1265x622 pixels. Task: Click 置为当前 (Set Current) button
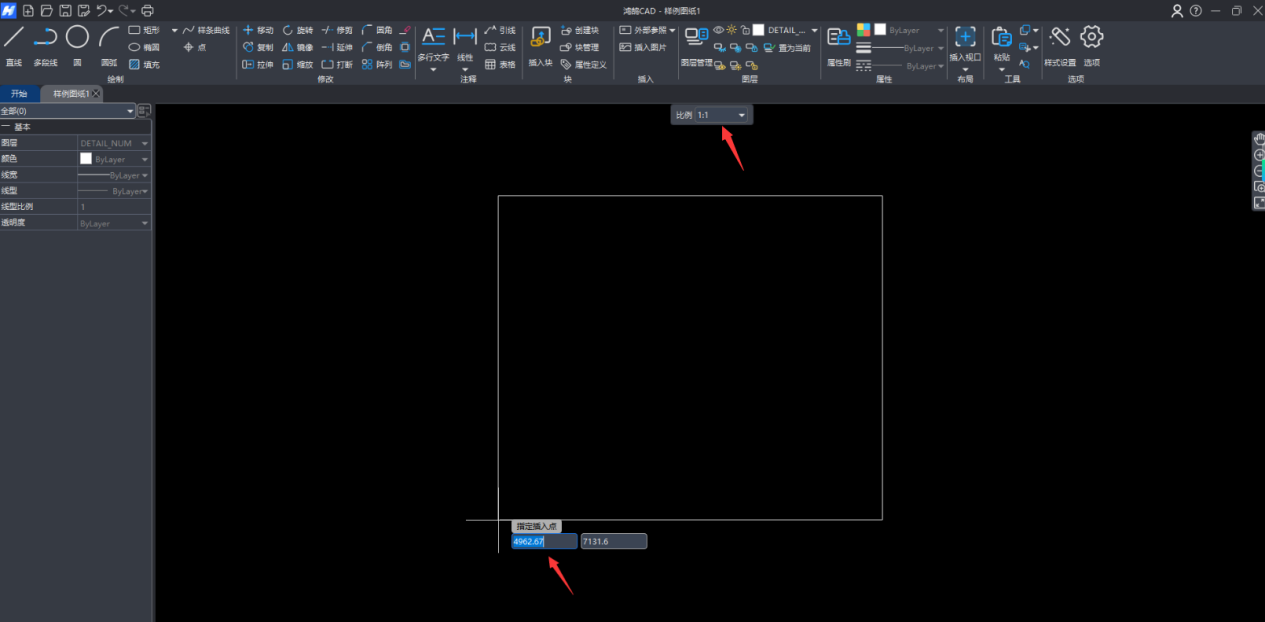[788, 48]
